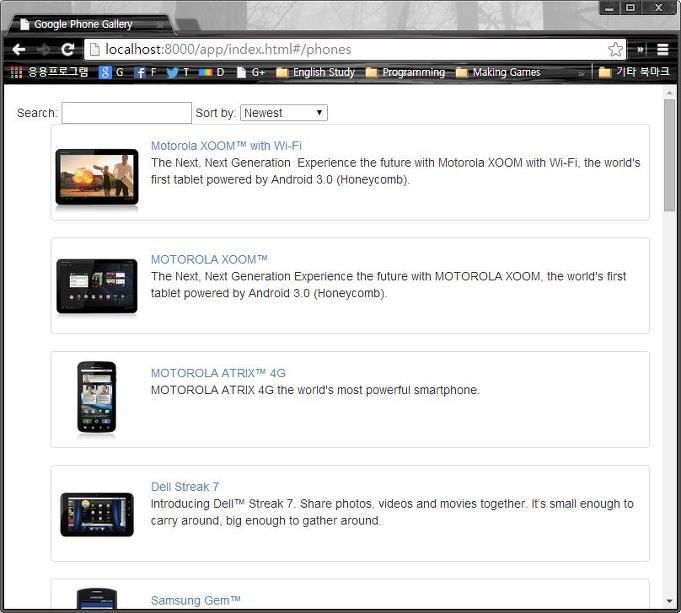This screenshot has height=613, width=681.
Task: Open the Making Games bookmarks folder
Action: click(x=498, y=72)
